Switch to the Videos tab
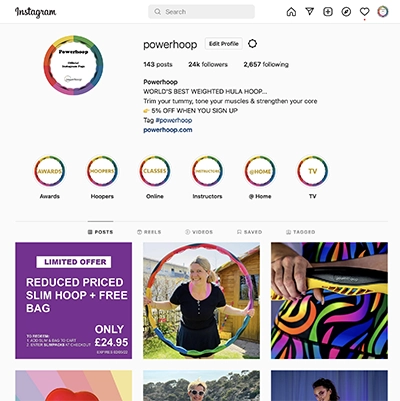Image resolution: width=400 pixels, height=401 pixels. (x=199, y=232)
